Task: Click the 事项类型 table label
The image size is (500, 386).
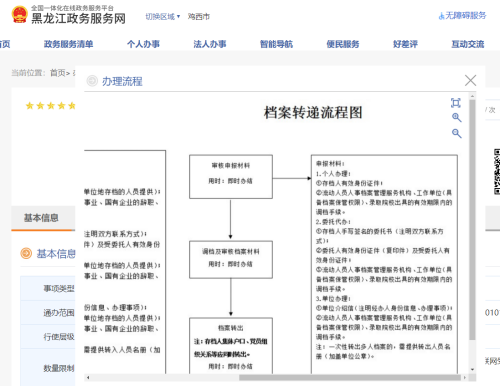Action: 59,288
